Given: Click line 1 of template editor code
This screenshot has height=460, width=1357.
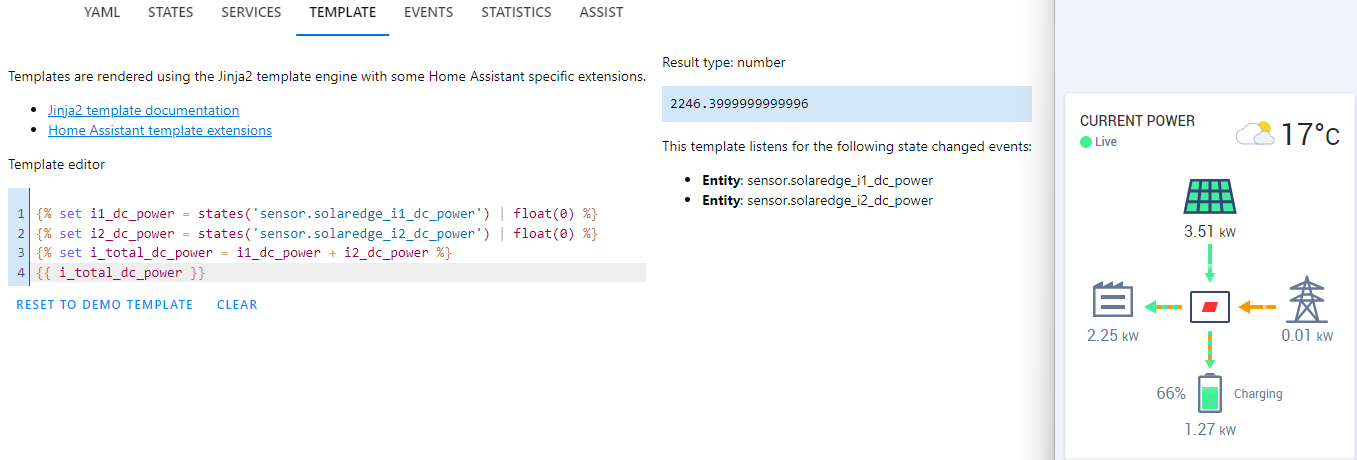Looking at the screenshot, I should (316, 214).
